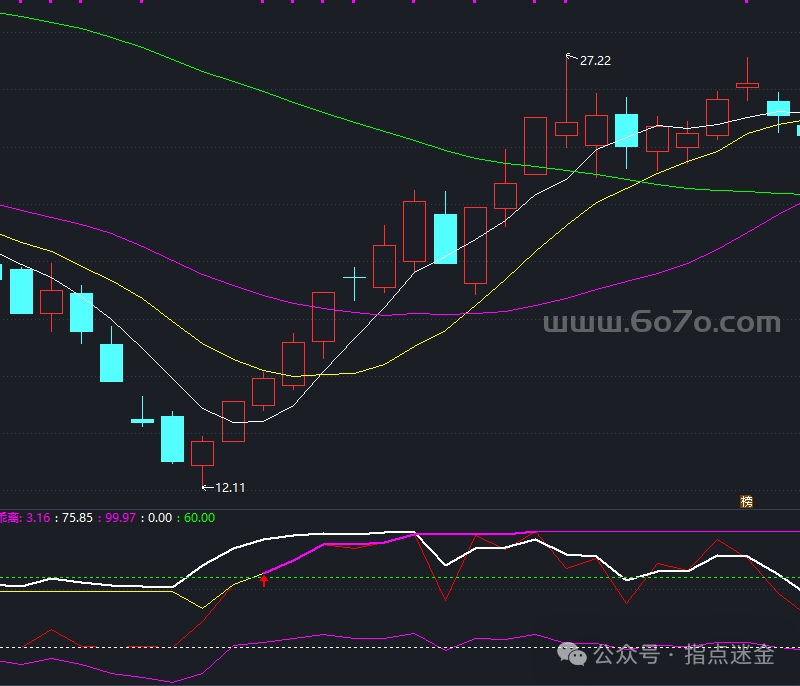The image size is (800, 686).
Task: Select the lowest red candle above 12.11
Action: pyautogui.click(x=203, y=453)
